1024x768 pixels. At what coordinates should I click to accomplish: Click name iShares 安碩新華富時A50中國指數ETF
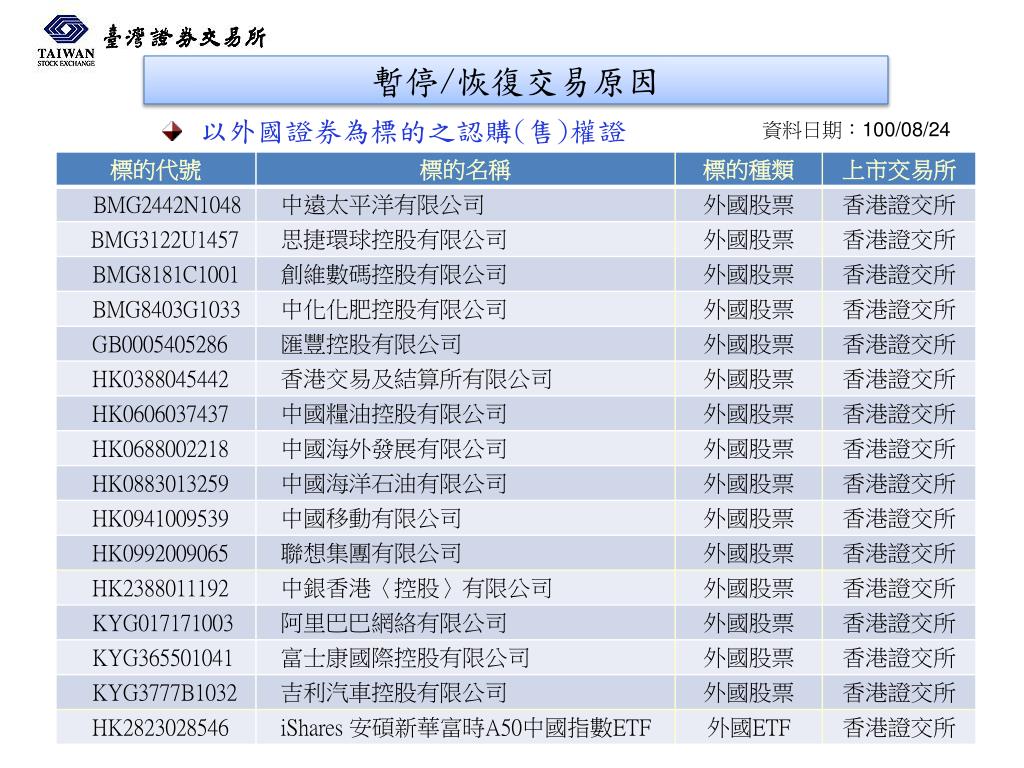(x=466, y=728)
